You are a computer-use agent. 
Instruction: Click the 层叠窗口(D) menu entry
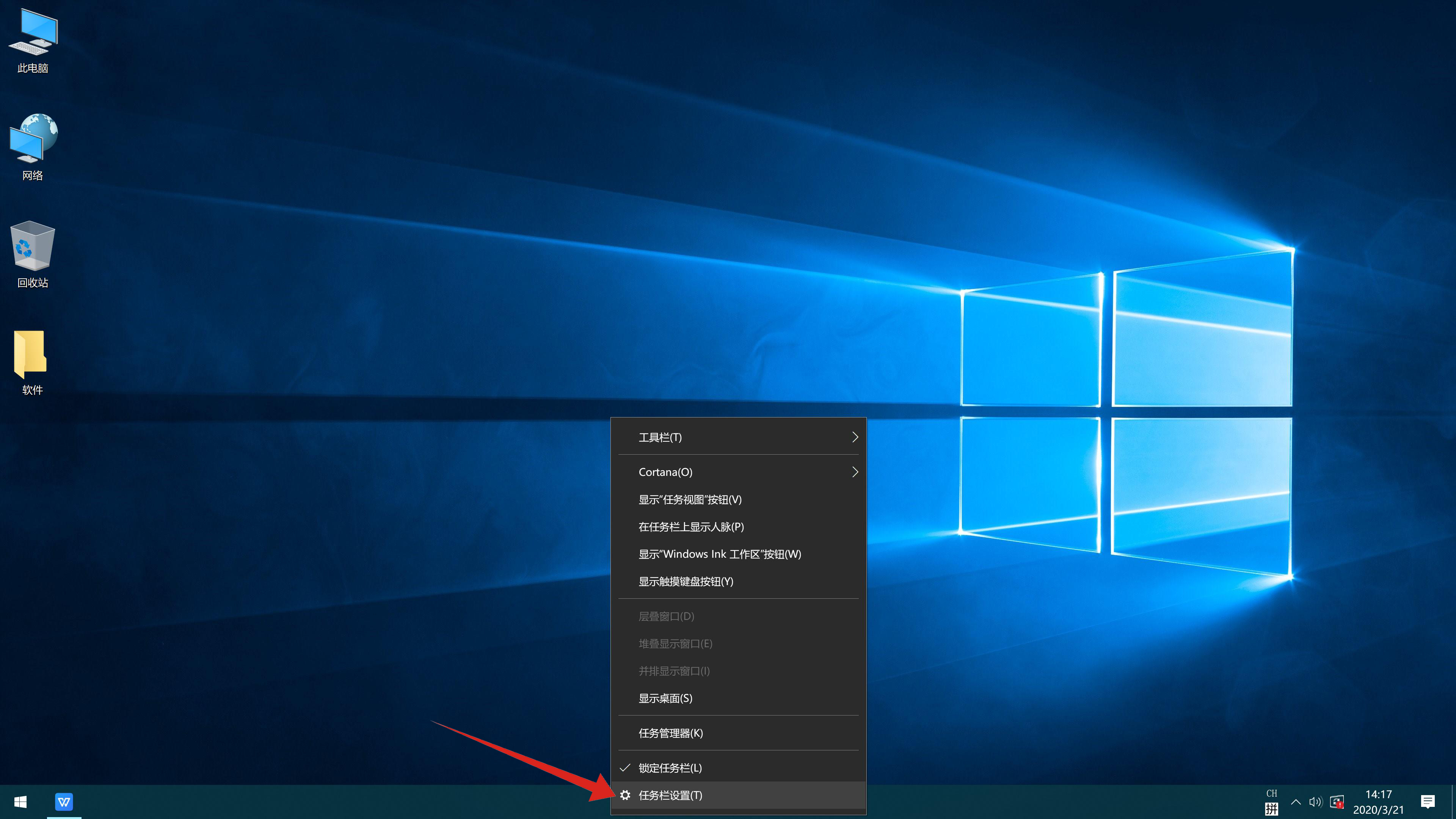(x=738, y=616)
